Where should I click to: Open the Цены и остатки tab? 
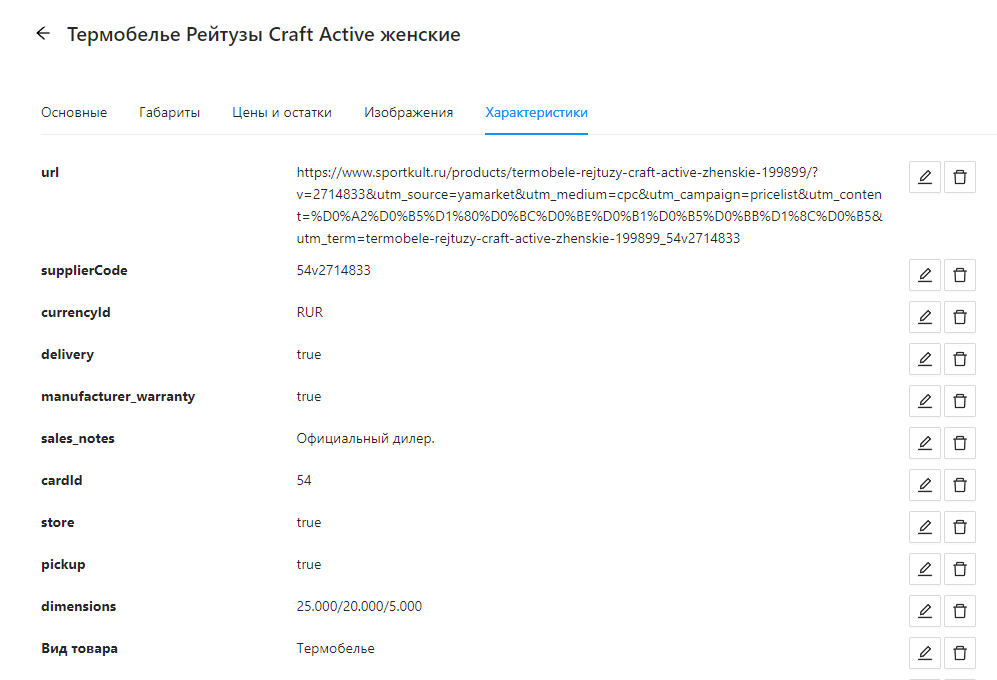point(282,113)
